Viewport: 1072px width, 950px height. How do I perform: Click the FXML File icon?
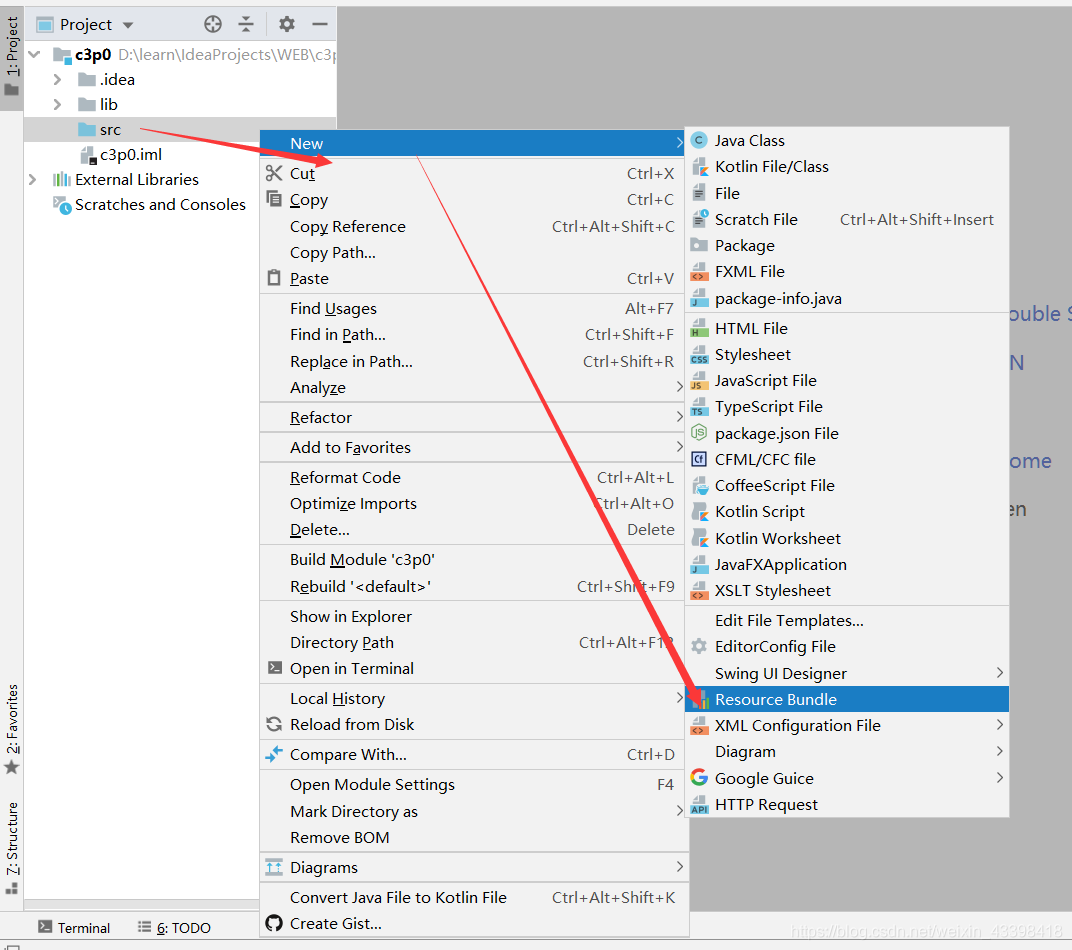click(x=699, y=272)
